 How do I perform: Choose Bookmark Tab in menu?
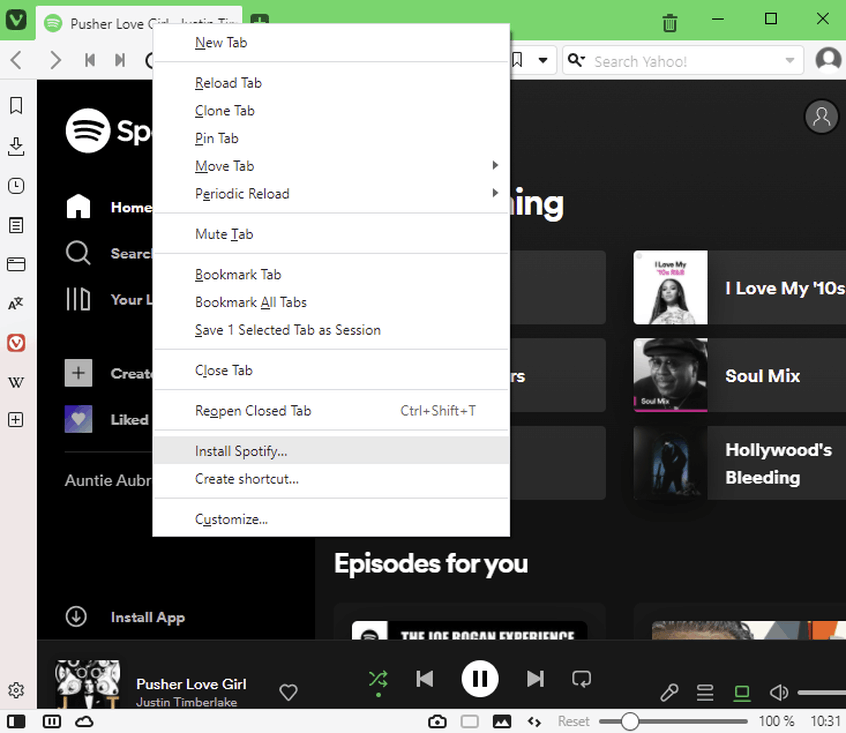tap(331, 275)
